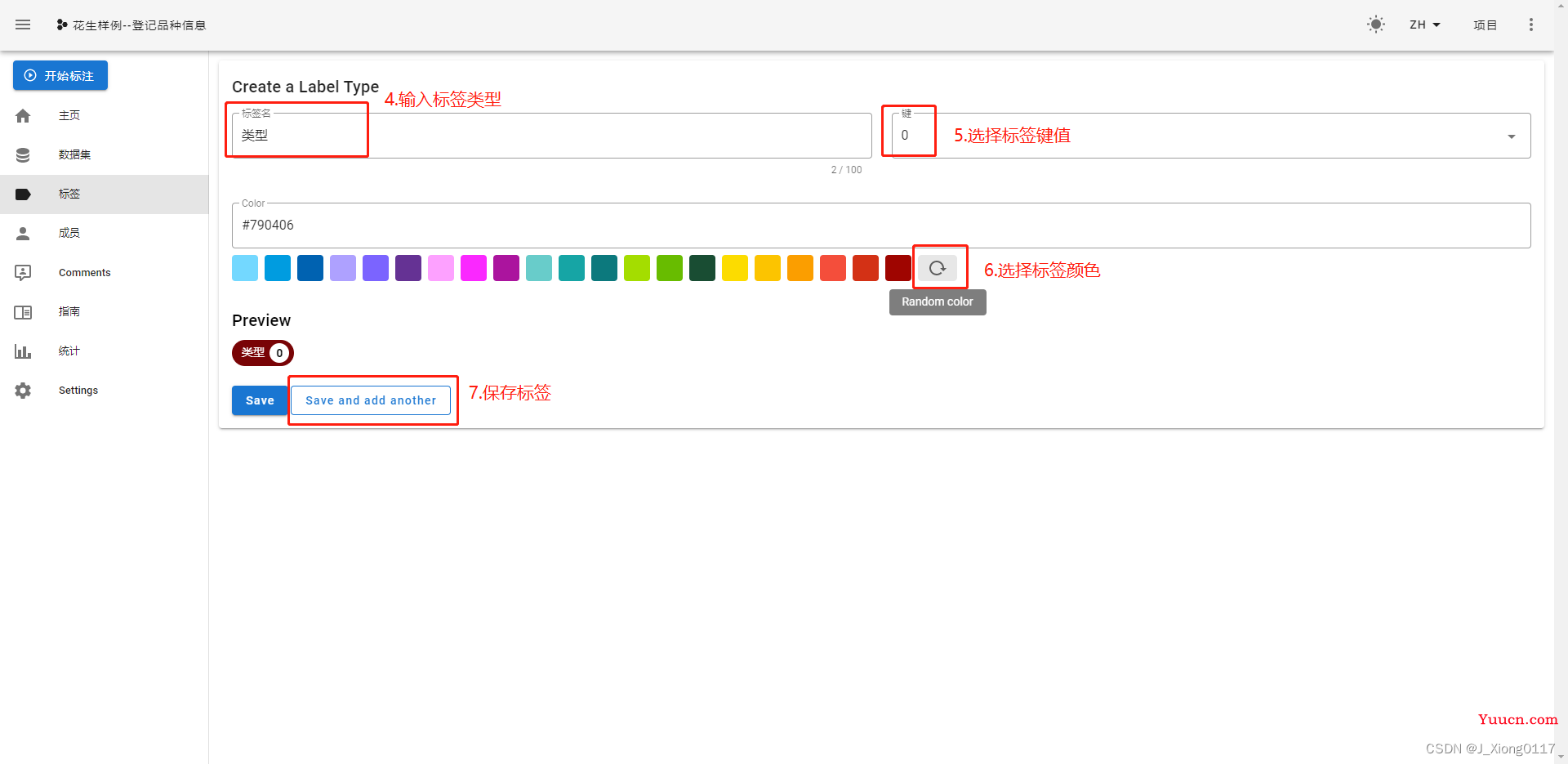Image resolution: width=1568 pixels, height=764 pixels.
Task: Click the dataset database icon
Action: [23, 154]
